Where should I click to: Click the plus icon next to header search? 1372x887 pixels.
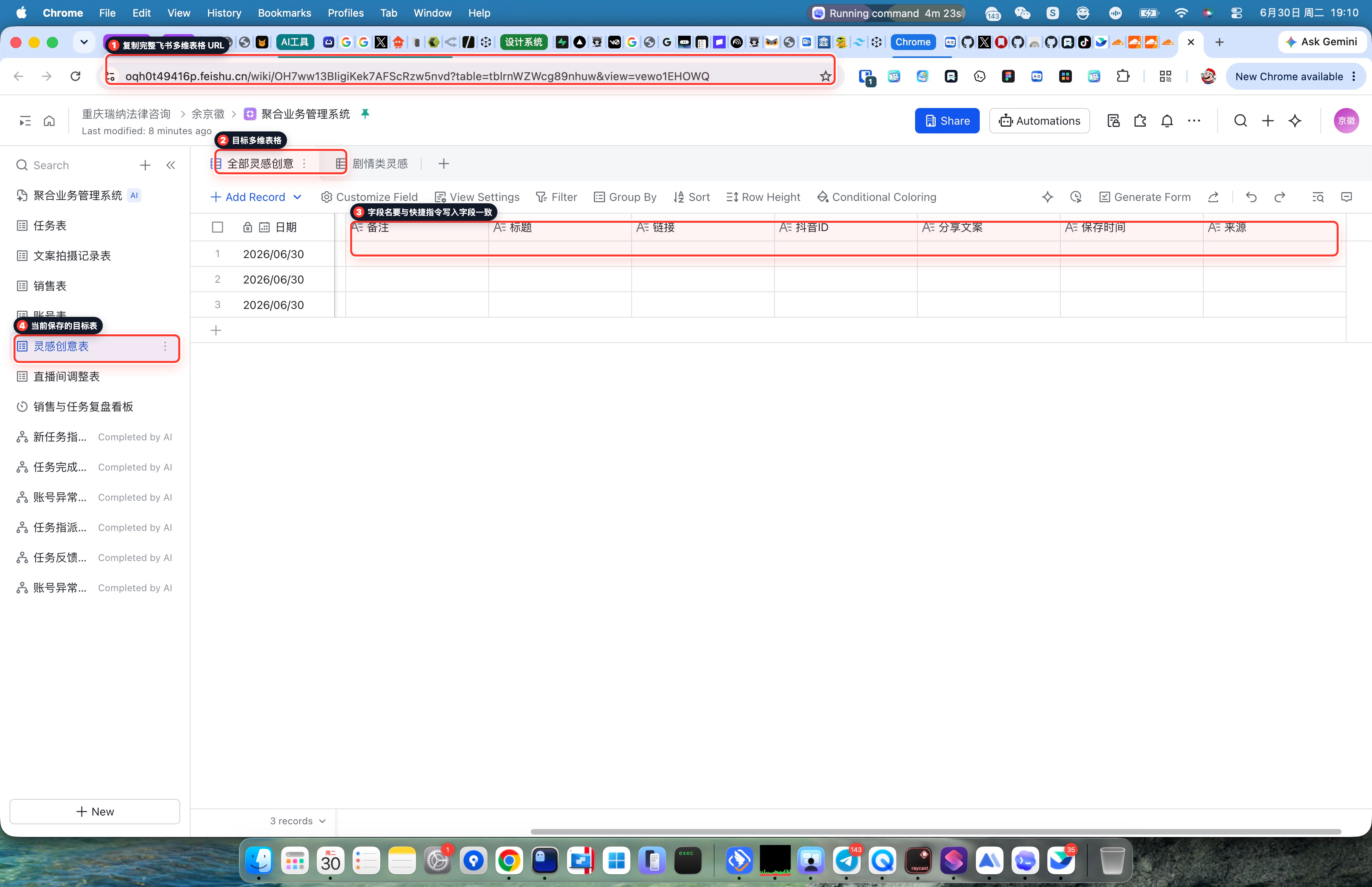pos(1268,120)
